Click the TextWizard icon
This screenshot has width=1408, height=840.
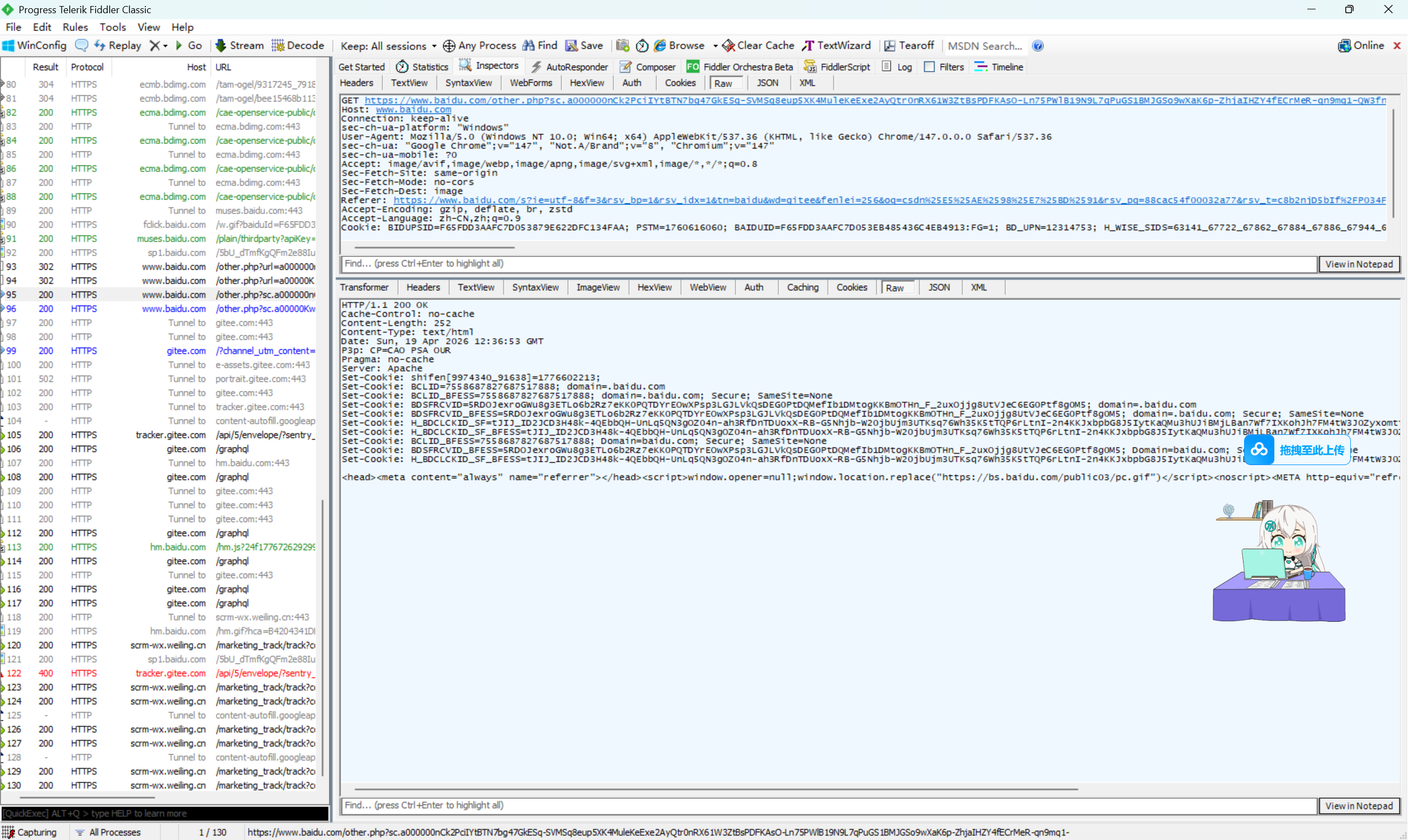coord(809,45)
